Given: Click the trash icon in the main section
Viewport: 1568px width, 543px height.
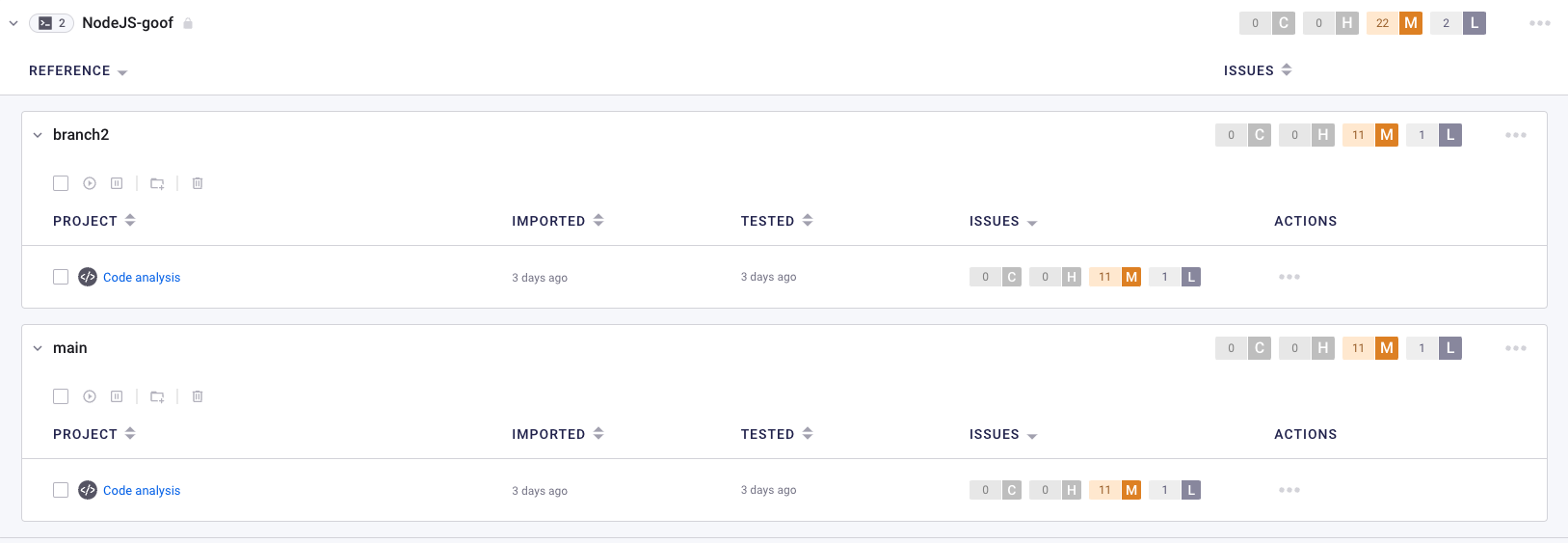Looking at the screenshot, I should (198, 396).
